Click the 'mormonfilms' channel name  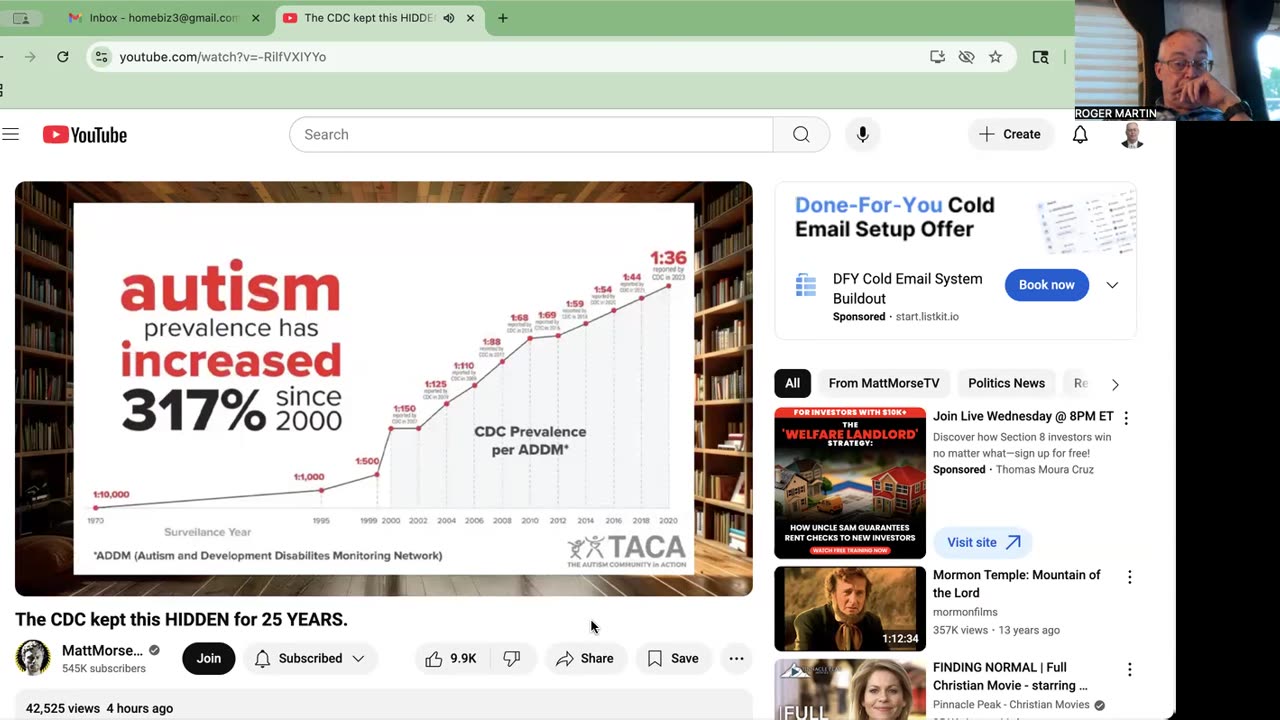pyautogui.click(x=963, y=612)
